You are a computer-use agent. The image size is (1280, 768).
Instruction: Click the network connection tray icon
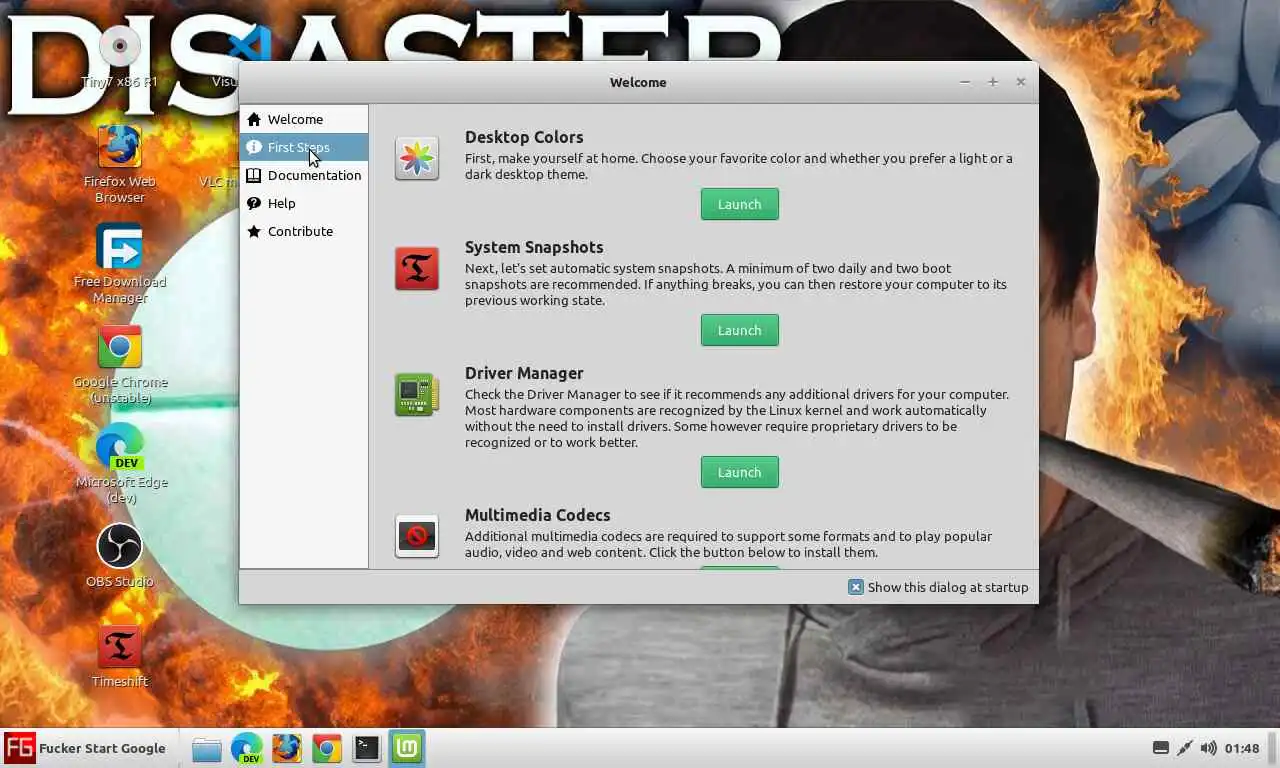(x=1185, y=748)
